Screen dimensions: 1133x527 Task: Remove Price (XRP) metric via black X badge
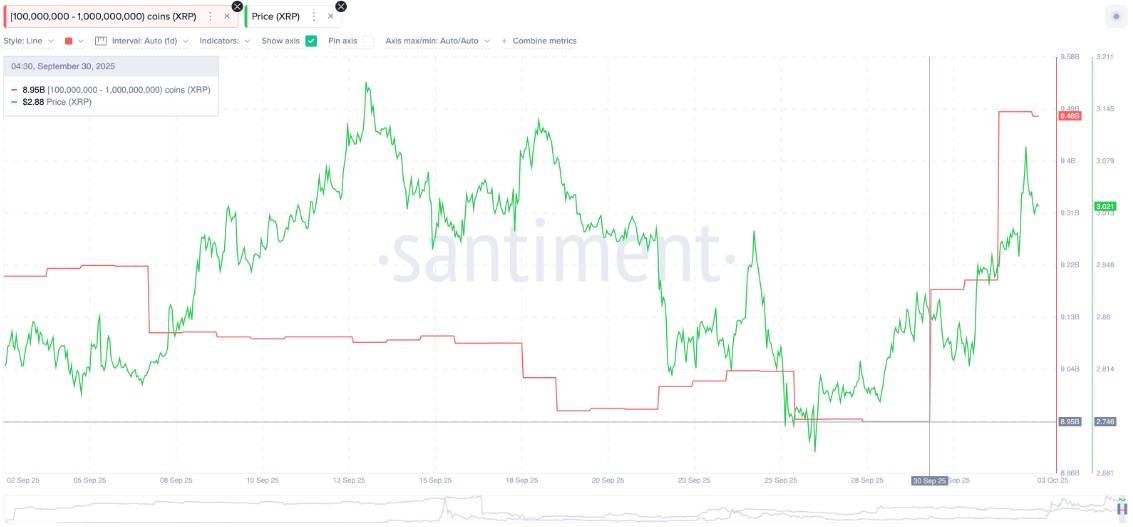tap(341, 6)
